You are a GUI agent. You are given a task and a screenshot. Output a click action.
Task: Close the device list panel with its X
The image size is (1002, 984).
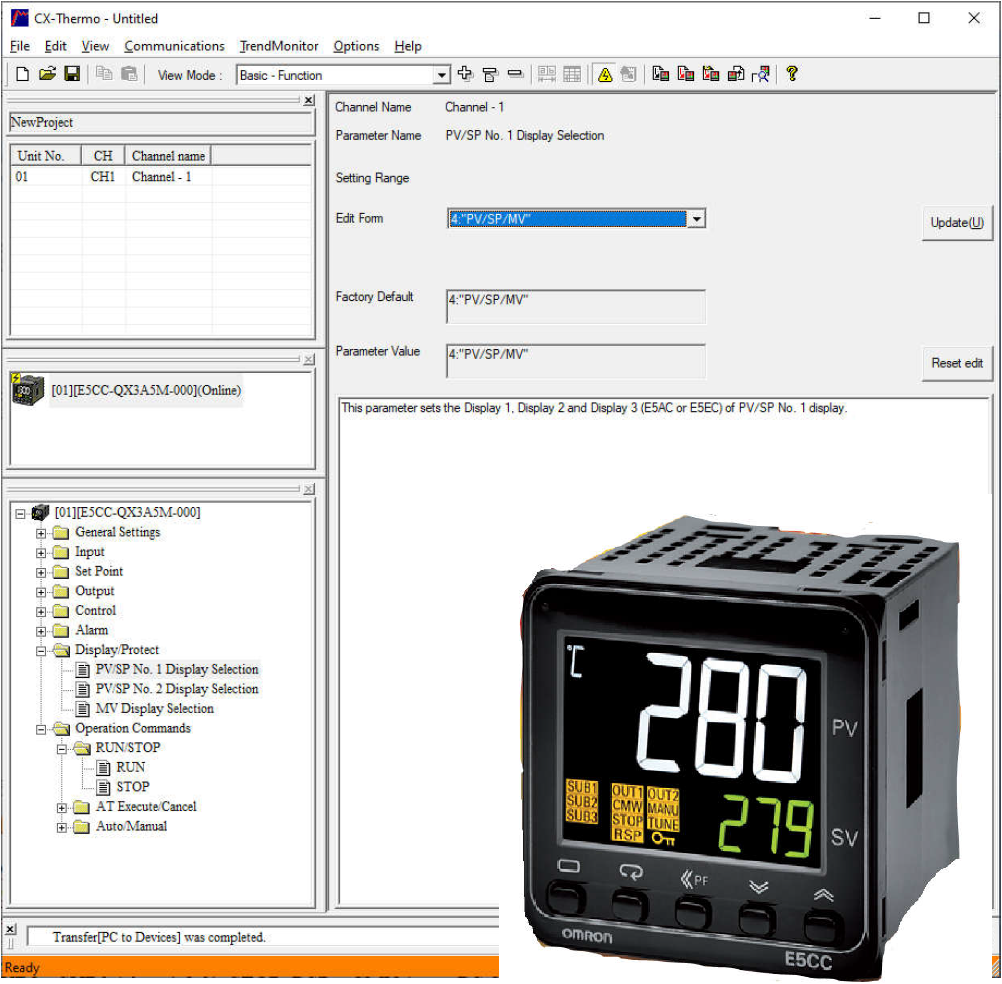coord(309,360)
